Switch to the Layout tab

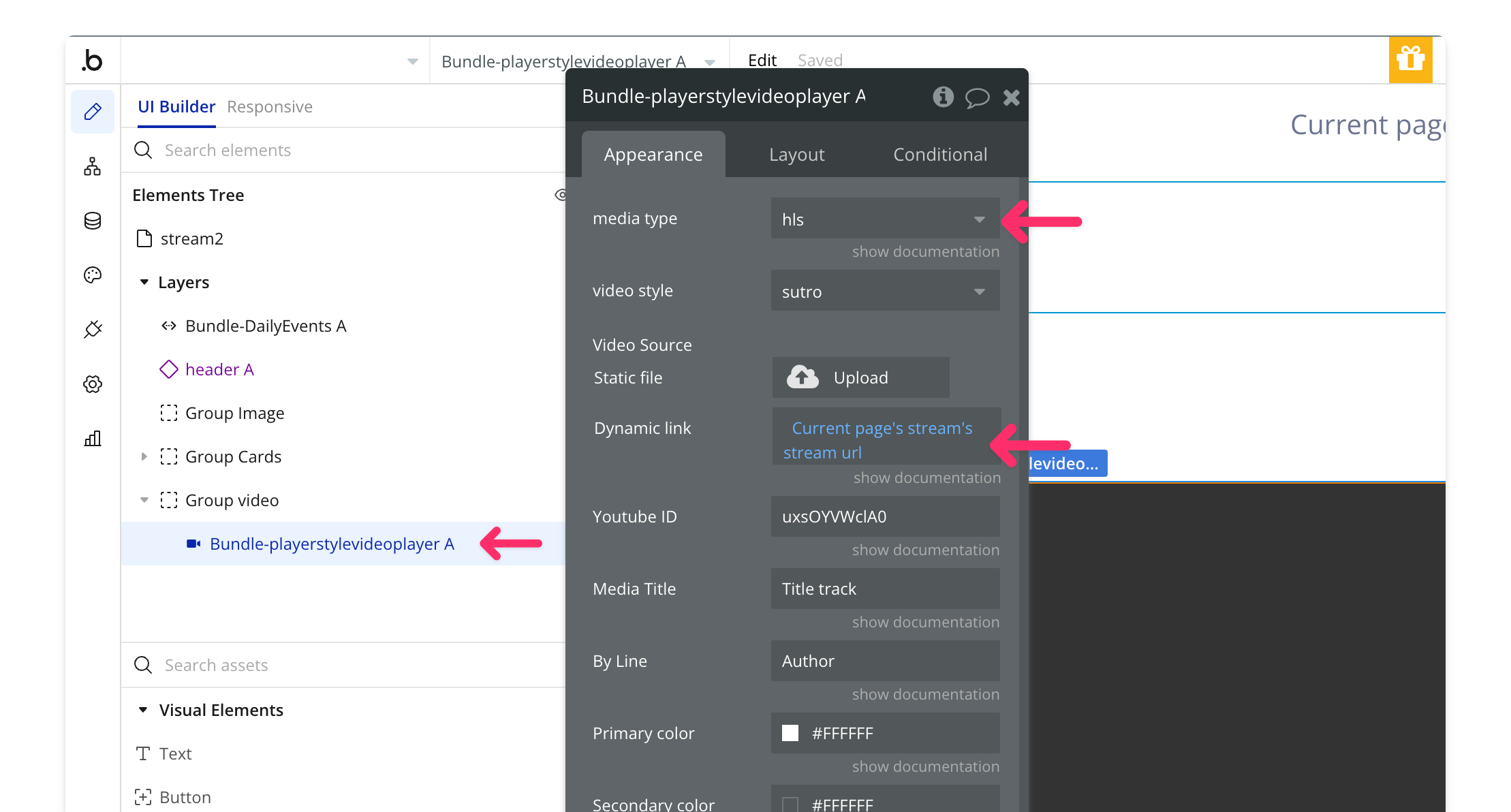click(796, 155)
